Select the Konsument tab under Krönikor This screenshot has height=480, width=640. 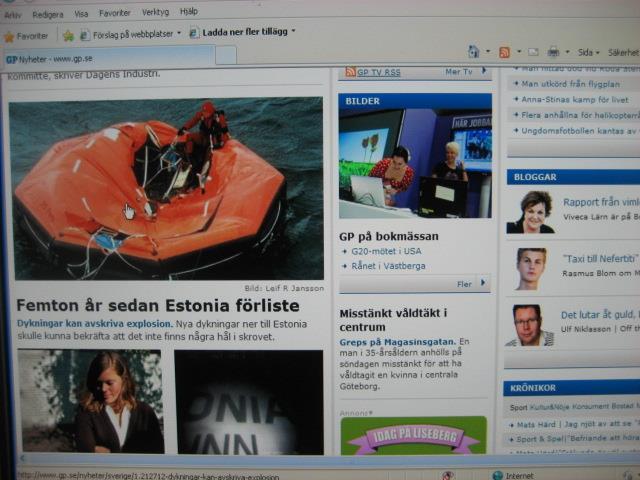click(591, 406)
